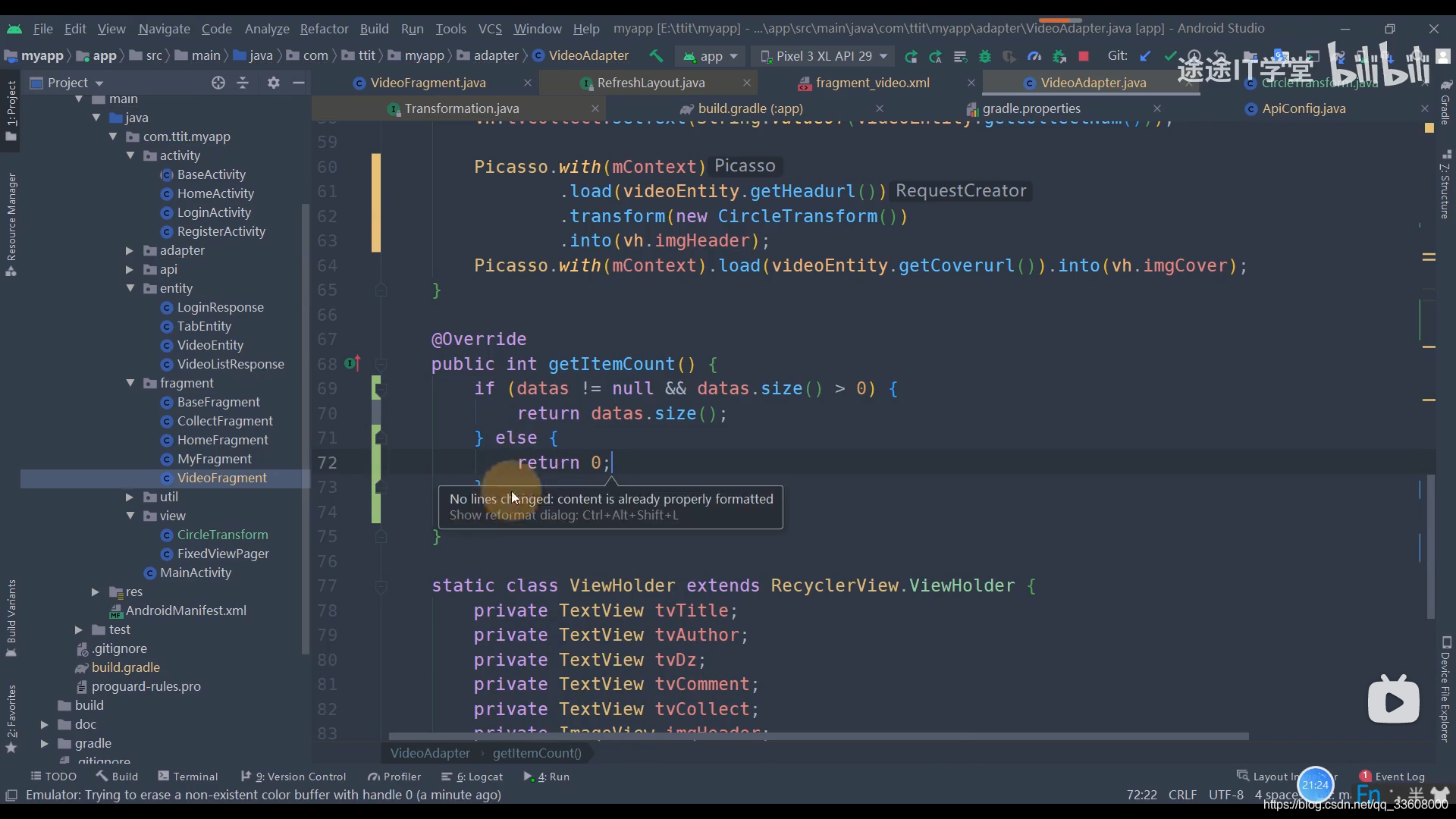Toggle the Device File Explorer panel

tap(1445, 689)
